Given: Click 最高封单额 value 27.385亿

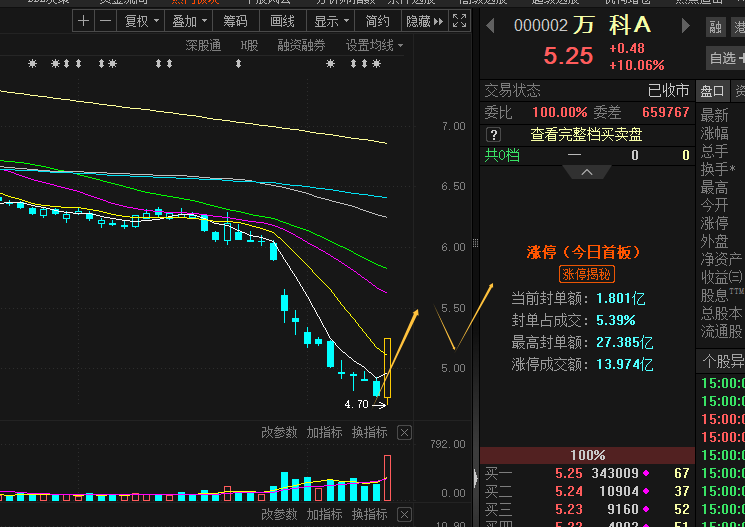Looking at the screenshot, I should 625,342.
